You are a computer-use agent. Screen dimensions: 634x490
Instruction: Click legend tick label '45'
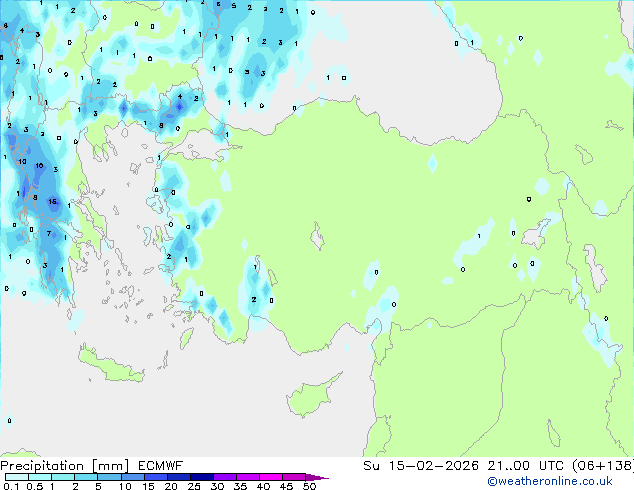[x=286, y=486]
